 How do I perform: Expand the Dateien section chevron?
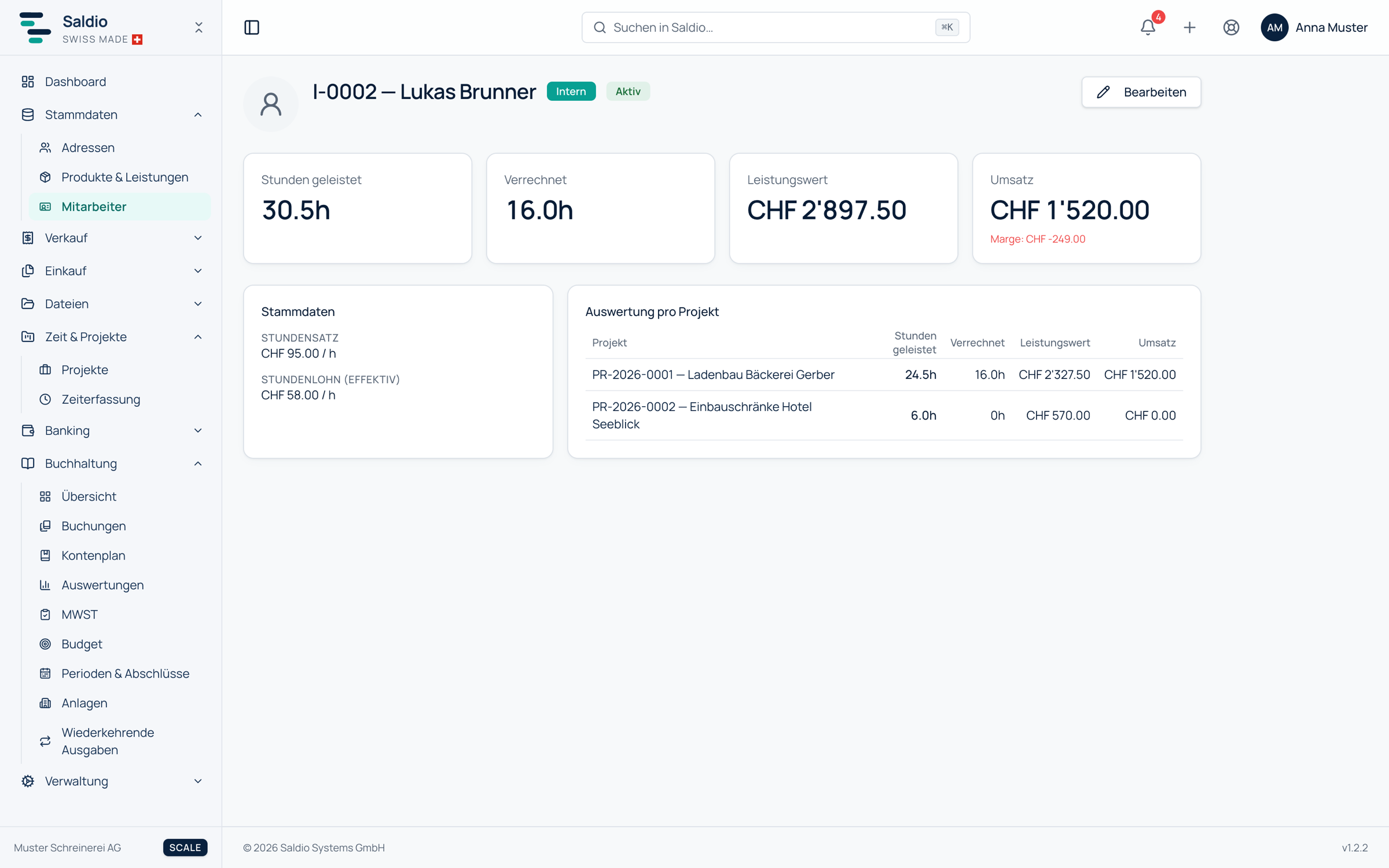(x=198, y=304)
